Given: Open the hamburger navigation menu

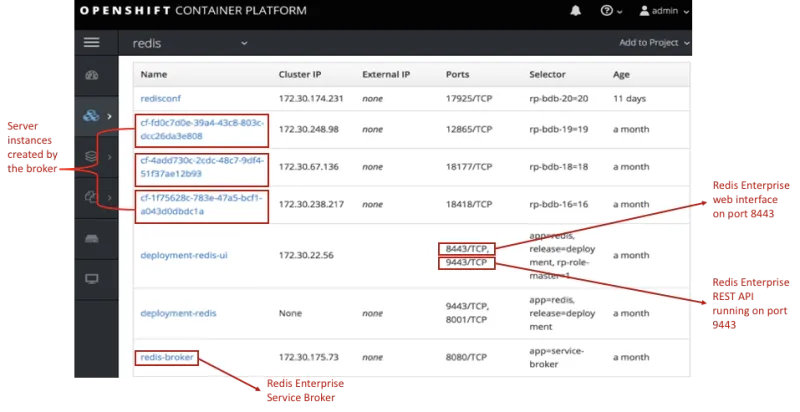Looking at the screenshot, I should point(92,43).
